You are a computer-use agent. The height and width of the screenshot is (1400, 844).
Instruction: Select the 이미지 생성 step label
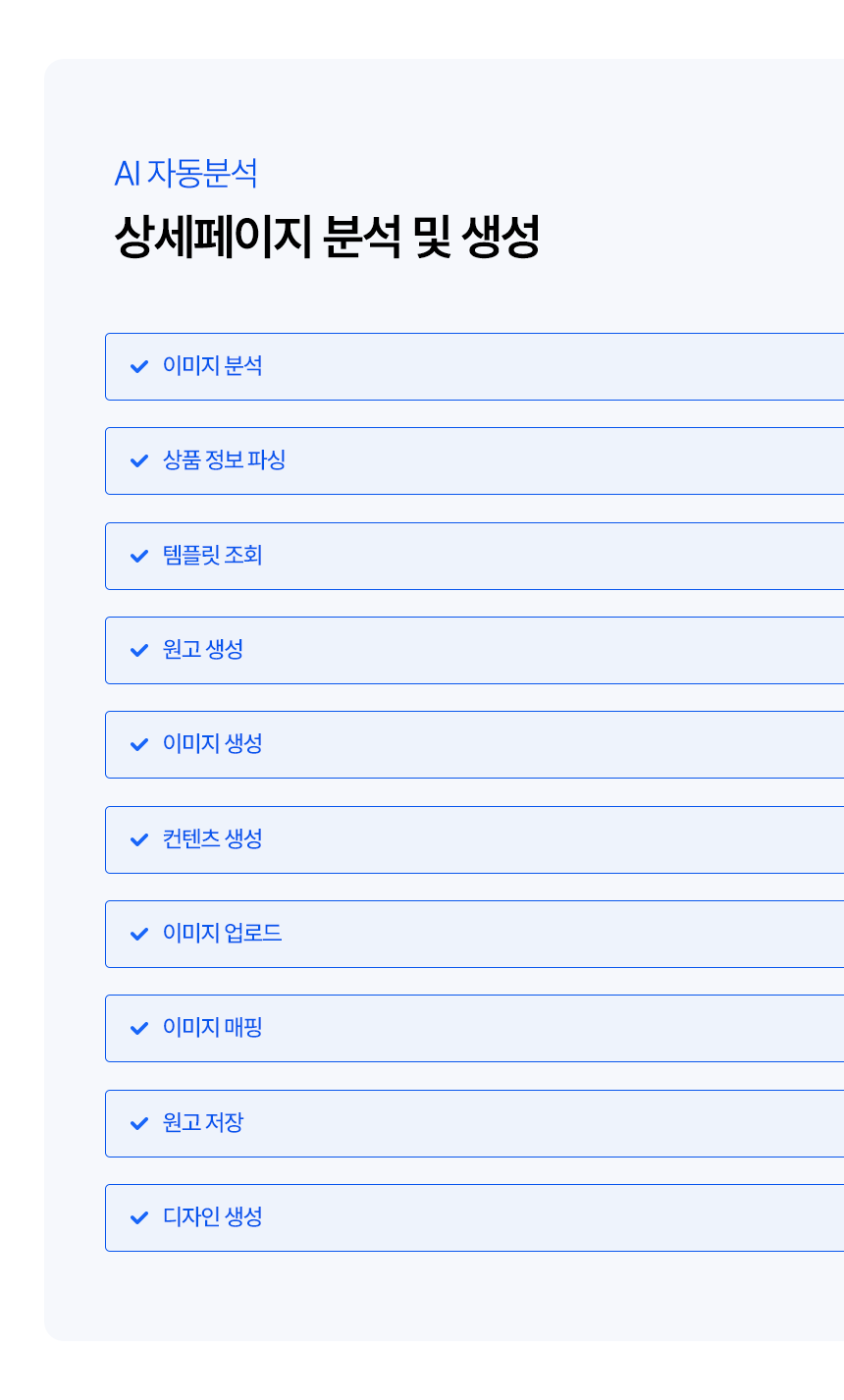(x=213, y=744)
